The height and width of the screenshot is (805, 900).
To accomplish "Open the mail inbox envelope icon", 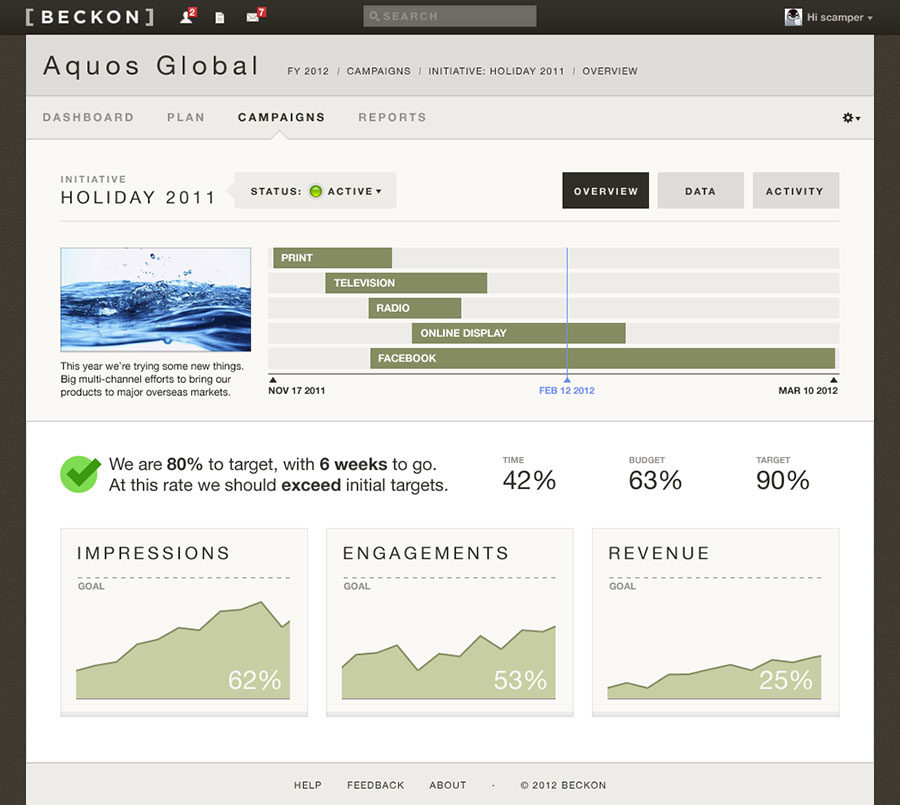I will click(x=255, y=16).
